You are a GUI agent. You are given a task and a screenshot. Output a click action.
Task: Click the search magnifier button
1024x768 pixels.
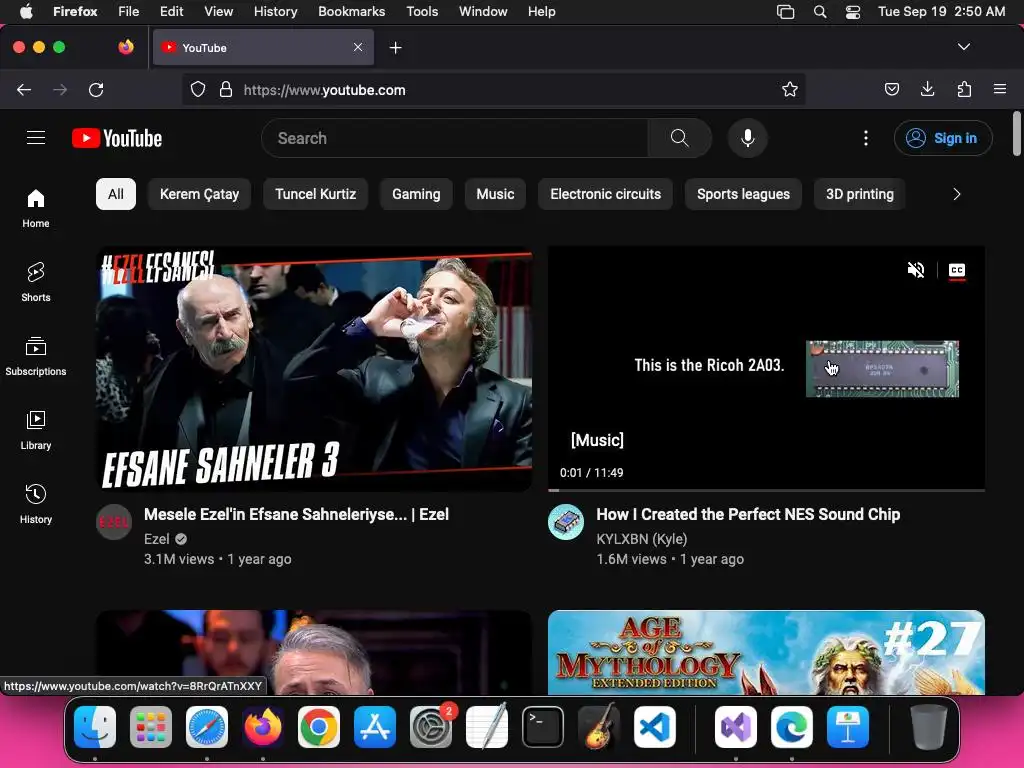tap(679, 138)
